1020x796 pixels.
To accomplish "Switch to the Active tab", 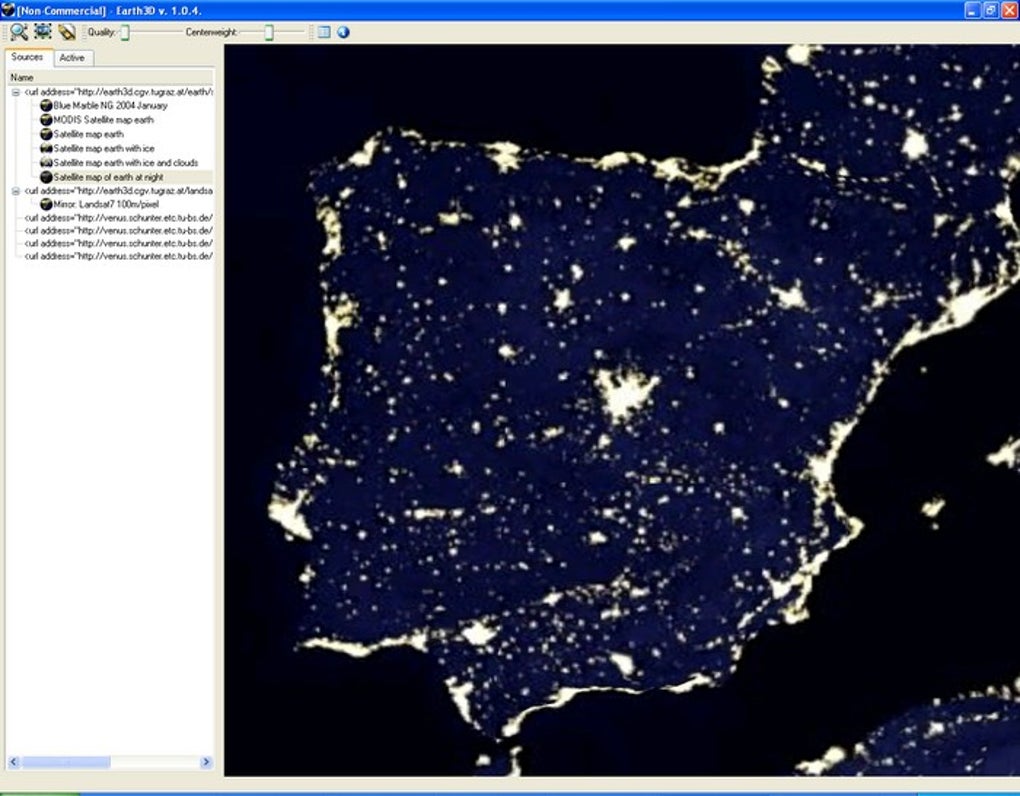I will point(72,58).
